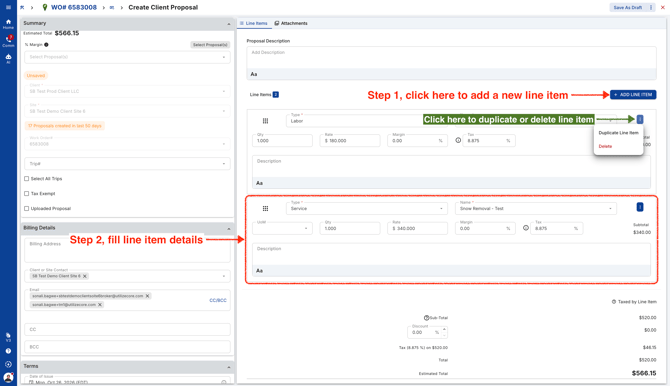Switch to the Line Items tab
Image resolution: width=670 pixels, height=386 pixels.
pyautogui.click(x=253, y=23)
